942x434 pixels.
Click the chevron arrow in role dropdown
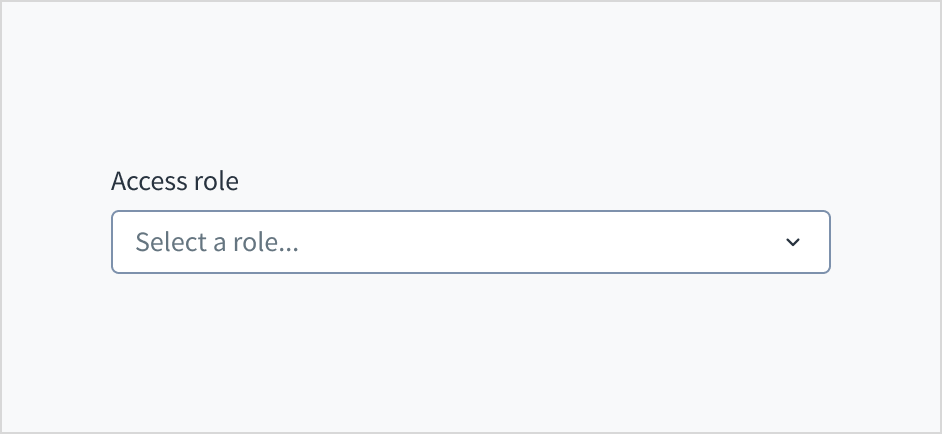click(x=793, y=242)
